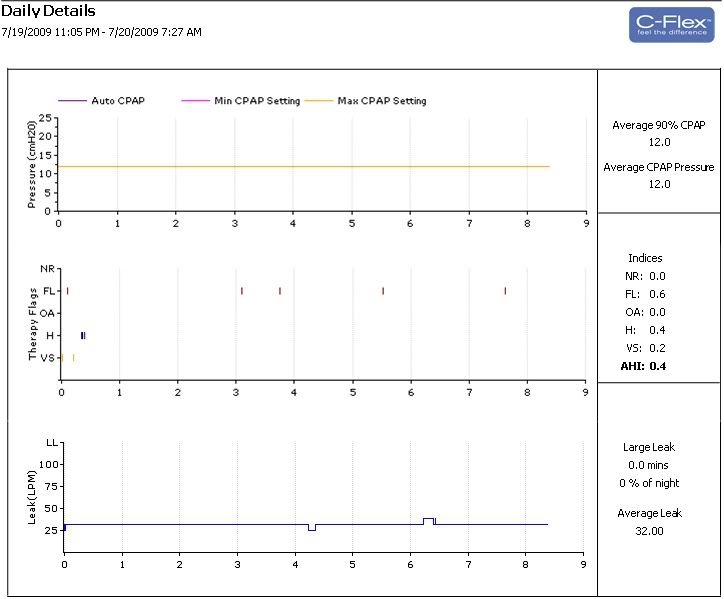Click the purple Auto CPAP legend line
724x599 pixels.
click(72, 101)
